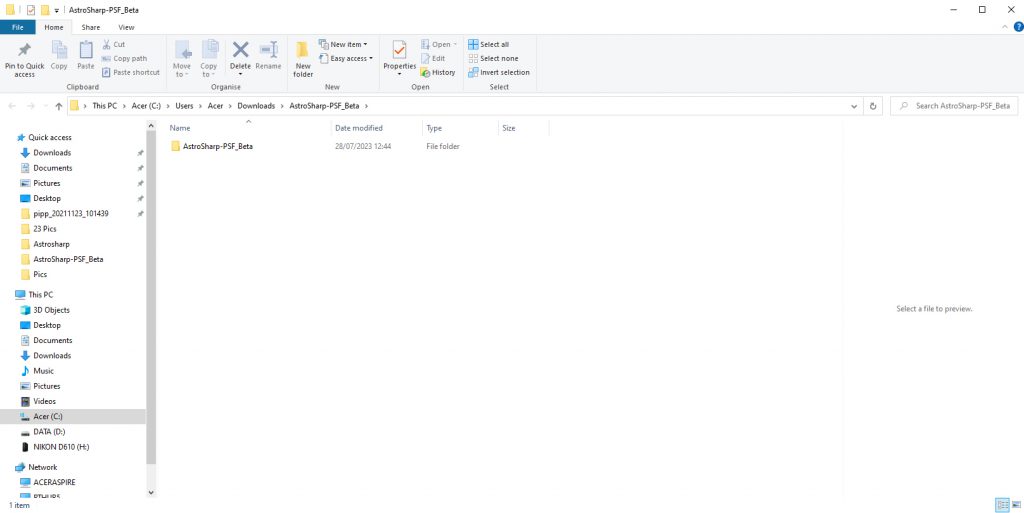This screenshot has height=513, width=1024.
Task: Click the Forward navigation arrow
Action: 30,106
